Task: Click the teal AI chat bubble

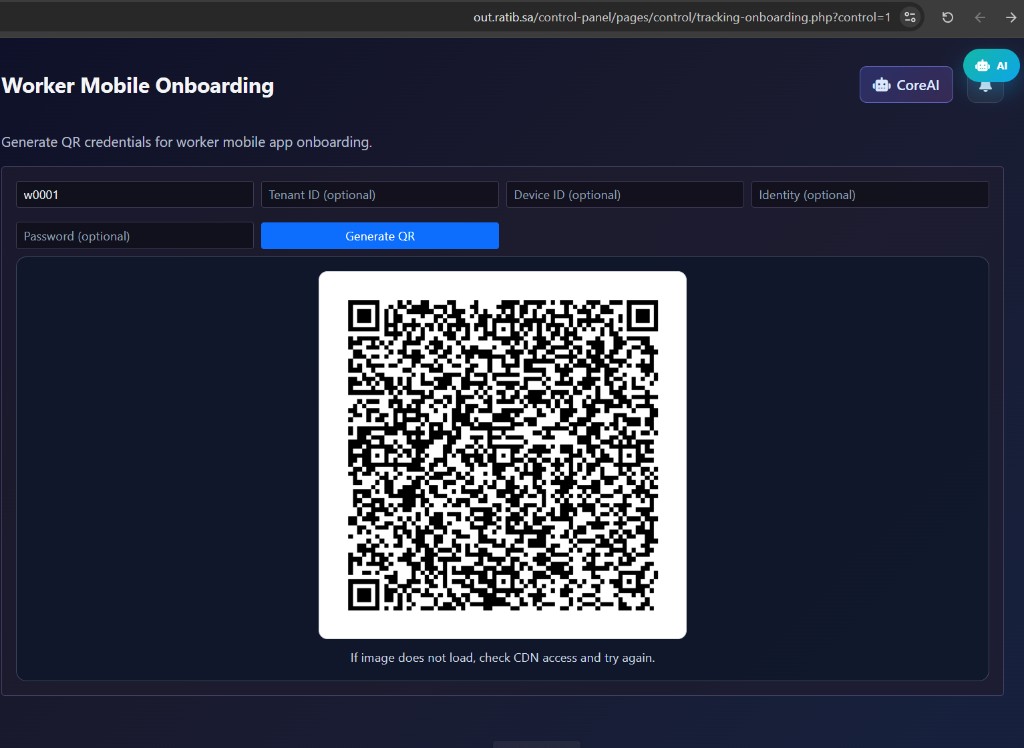Action: pos(991,65)
